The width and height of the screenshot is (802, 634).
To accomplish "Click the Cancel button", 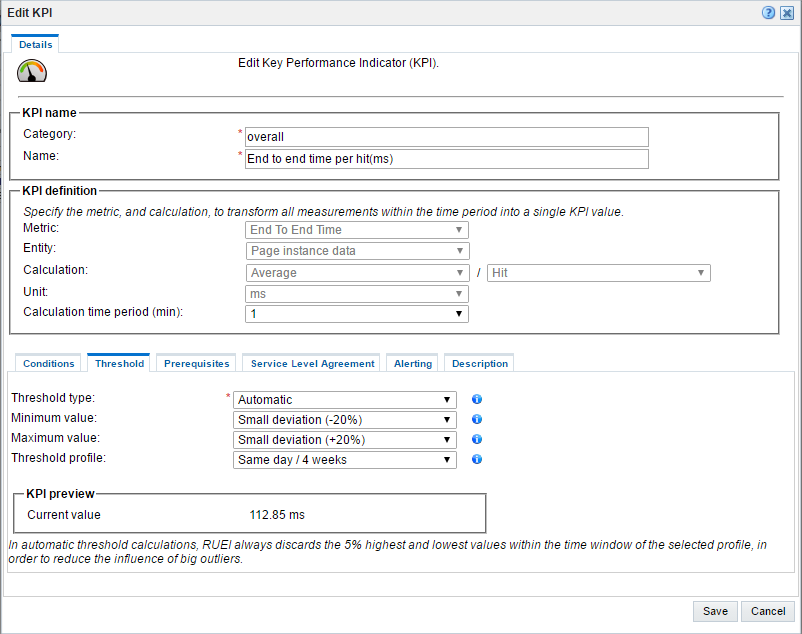I will [x=768, y=612].
